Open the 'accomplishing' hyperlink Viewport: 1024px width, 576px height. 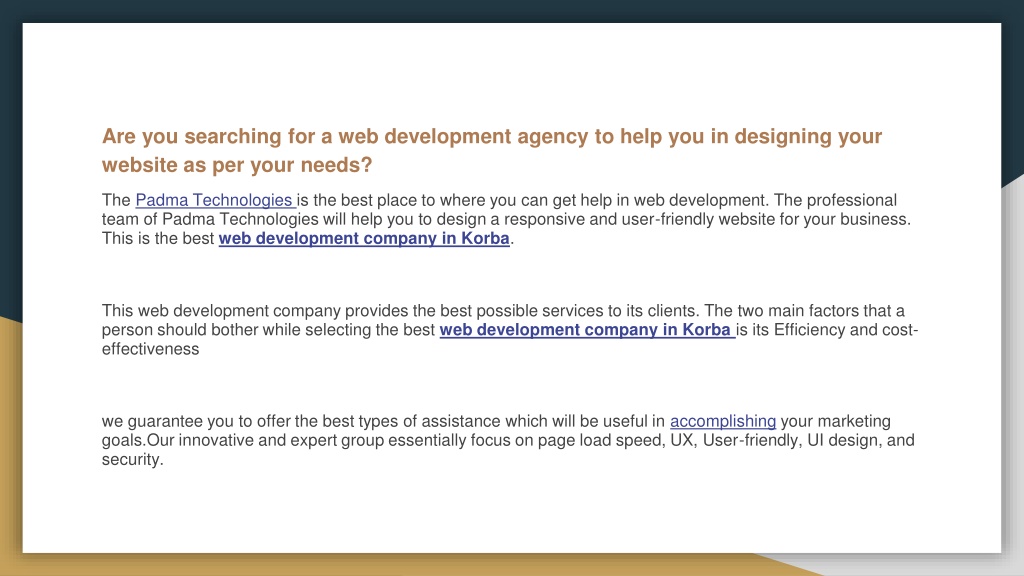723,421
